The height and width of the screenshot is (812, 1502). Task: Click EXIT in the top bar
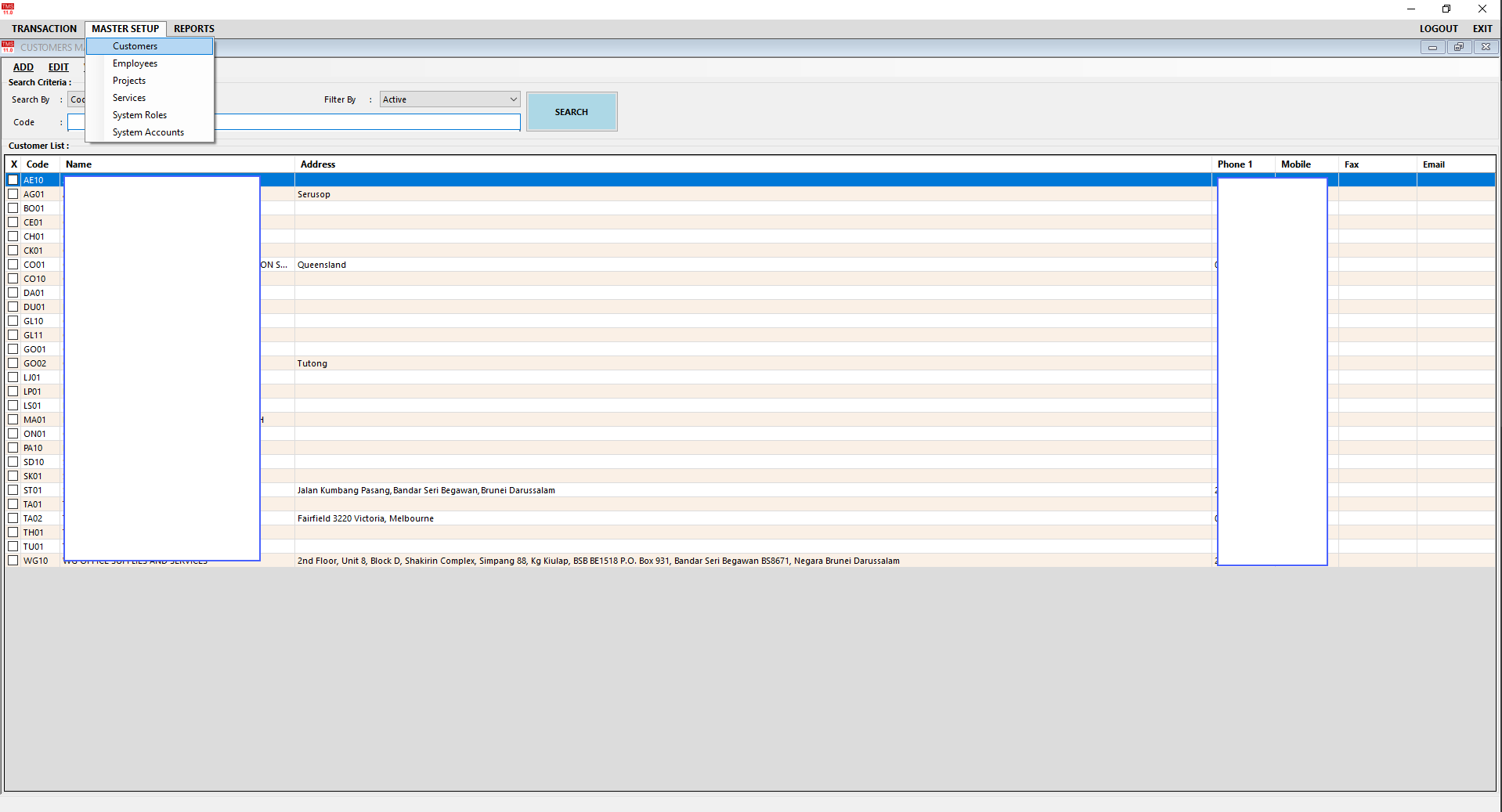(x=1482, y=29)
